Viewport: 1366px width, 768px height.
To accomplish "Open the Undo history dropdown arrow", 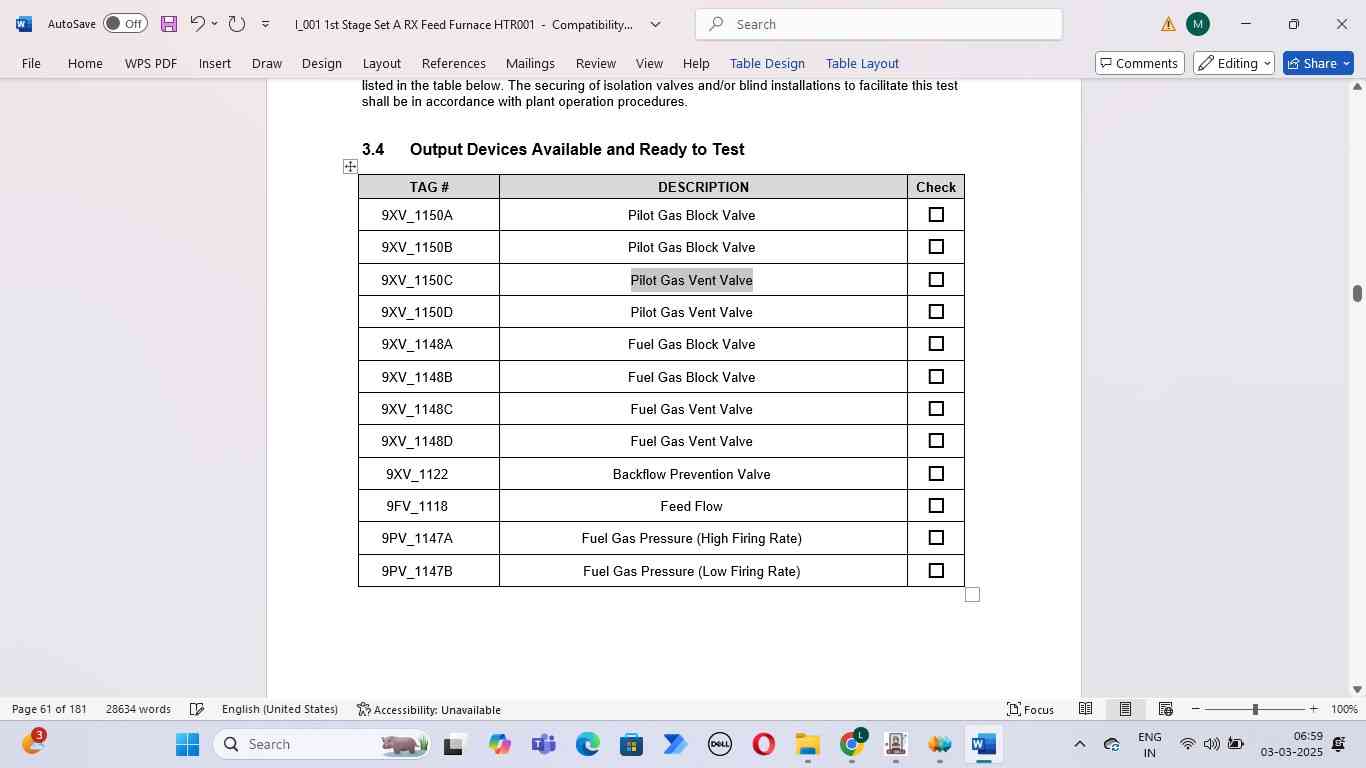I will pyautogui.click(x=214, y=24).
